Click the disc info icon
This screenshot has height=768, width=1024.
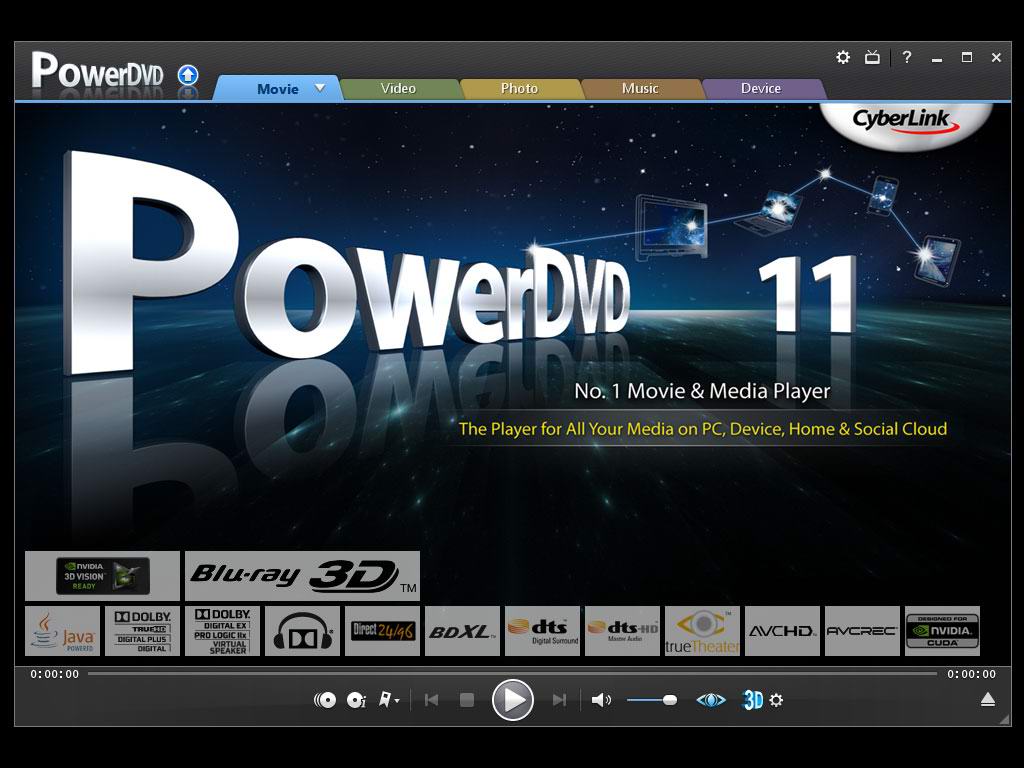[356, 700]
